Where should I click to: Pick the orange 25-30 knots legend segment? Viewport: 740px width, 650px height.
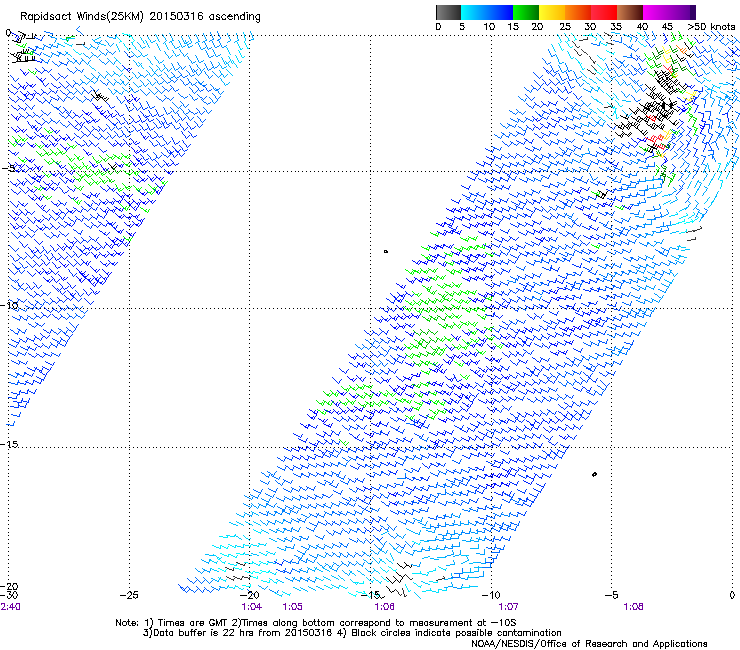[578, 12]
